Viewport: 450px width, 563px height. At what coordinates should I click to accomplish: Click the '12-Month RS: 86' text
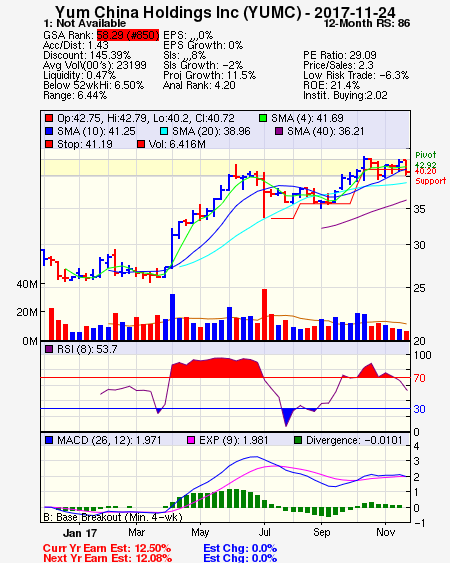367,23
